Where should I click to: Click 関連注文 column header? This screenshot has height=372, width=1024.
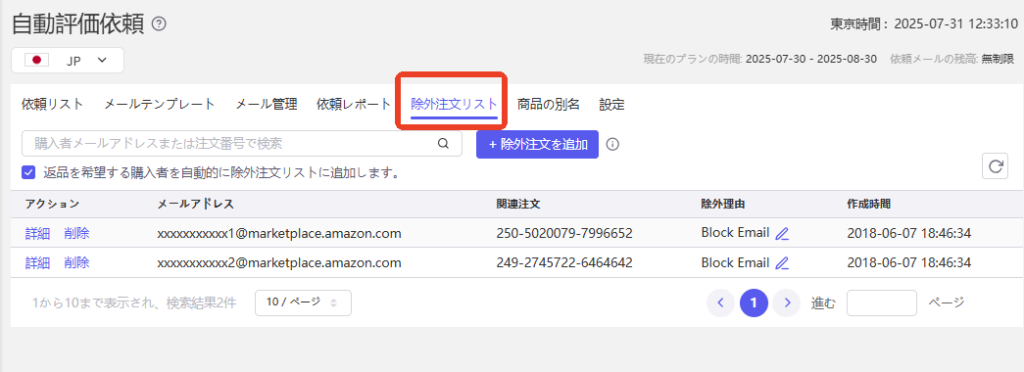[518, 204]
